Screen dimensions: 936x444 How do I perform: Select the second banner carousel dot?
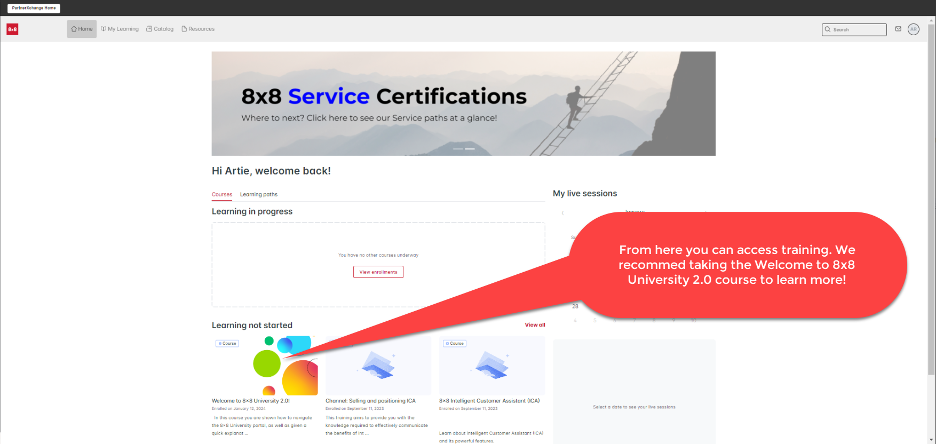point(470,149)
